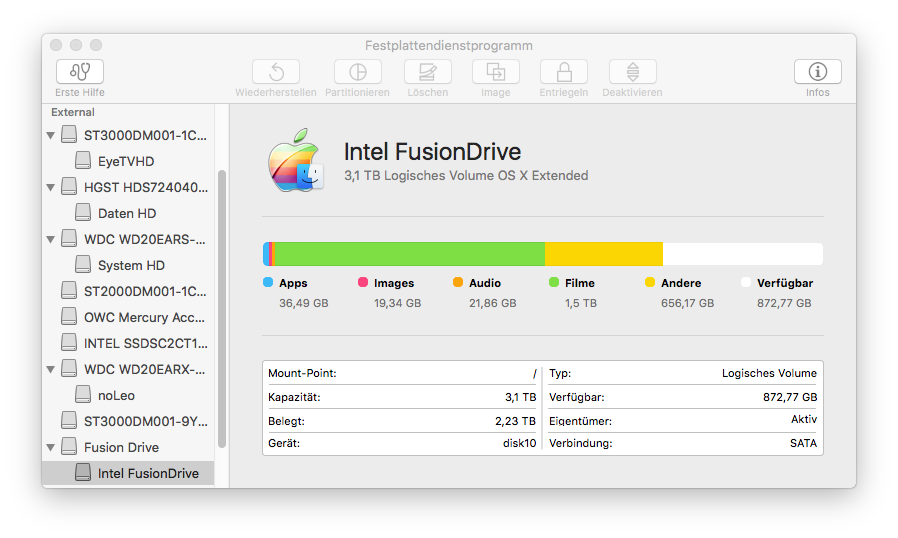Select the ST3000DM001-9Y... disk icon

[x=69, y=421]
